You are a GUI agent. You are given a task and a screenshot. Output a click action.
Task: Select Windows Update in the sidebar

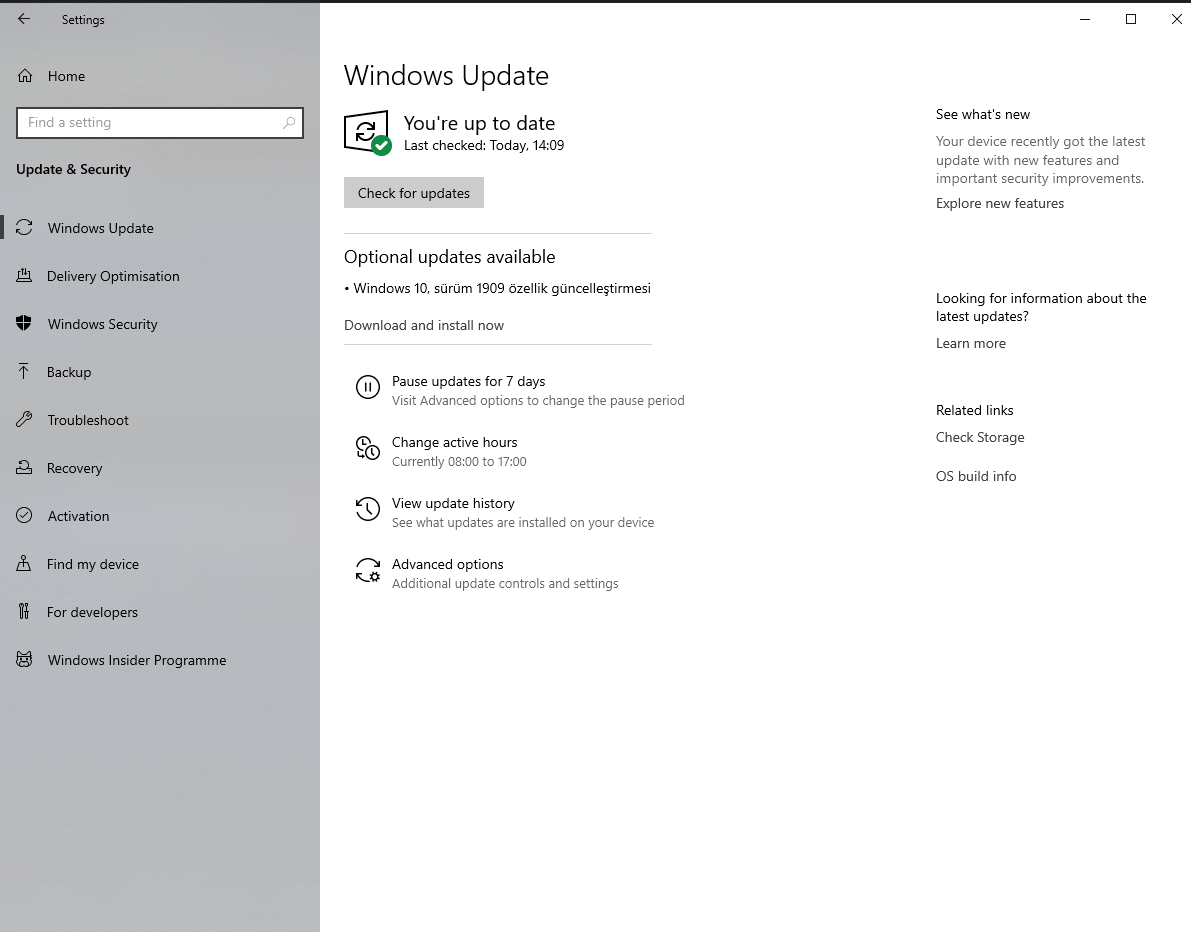click(x=100, y=228)
